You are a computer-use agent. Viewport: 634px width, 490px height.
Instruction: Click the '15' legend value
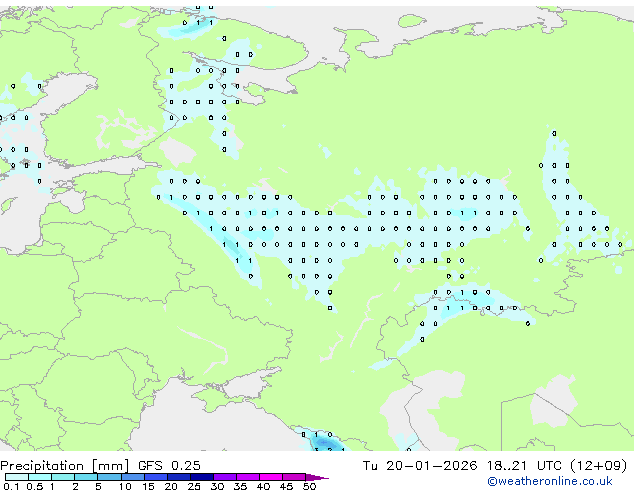coord(148,486)
